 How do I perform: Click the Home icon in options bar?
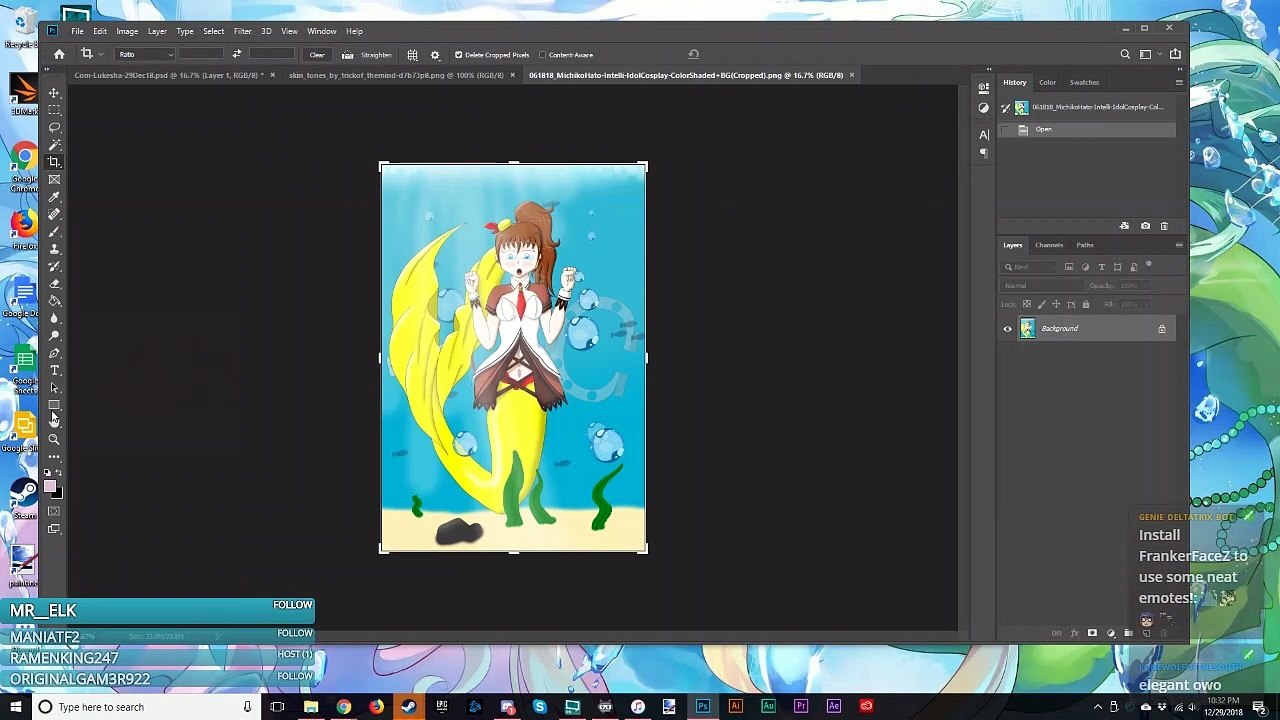click(x=59, y=54)
